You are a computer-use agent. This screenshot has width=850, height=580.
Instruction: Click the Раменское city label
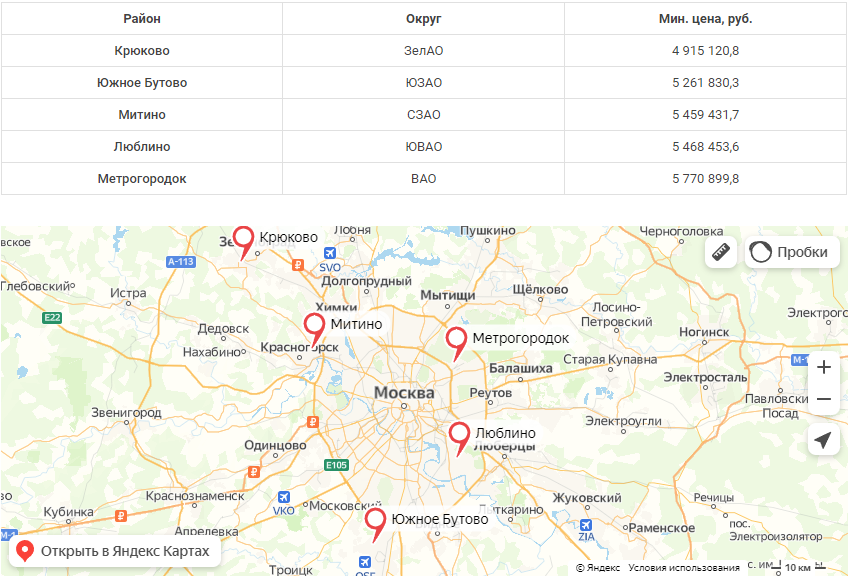click(x=662, y=528)
